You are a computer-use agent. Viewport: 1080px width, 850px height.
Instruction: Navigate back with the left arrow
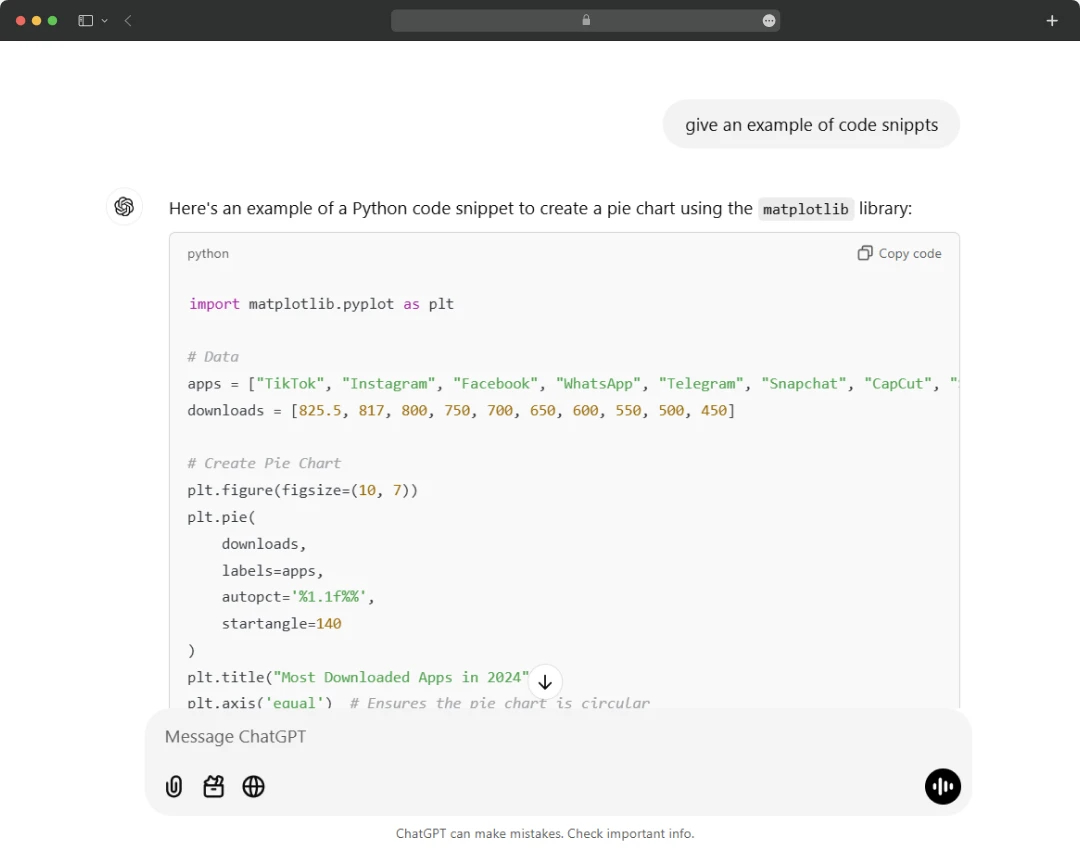[x=126, y=20]
